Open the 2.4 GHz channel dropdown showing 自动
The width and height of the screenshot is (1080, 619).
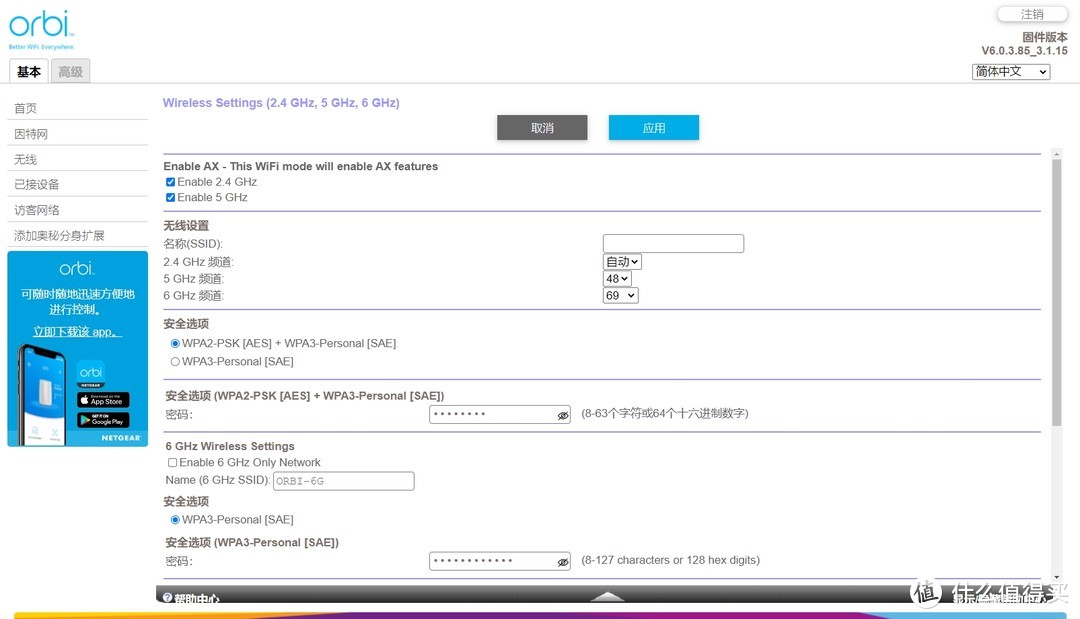pyautogui.click(x=620, y=261)
